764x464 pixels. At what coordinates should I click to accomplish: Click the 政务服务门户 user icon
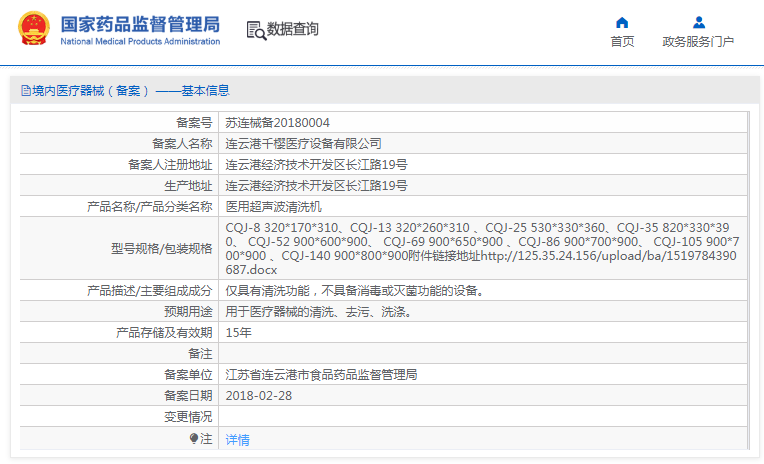pos(699,22)
